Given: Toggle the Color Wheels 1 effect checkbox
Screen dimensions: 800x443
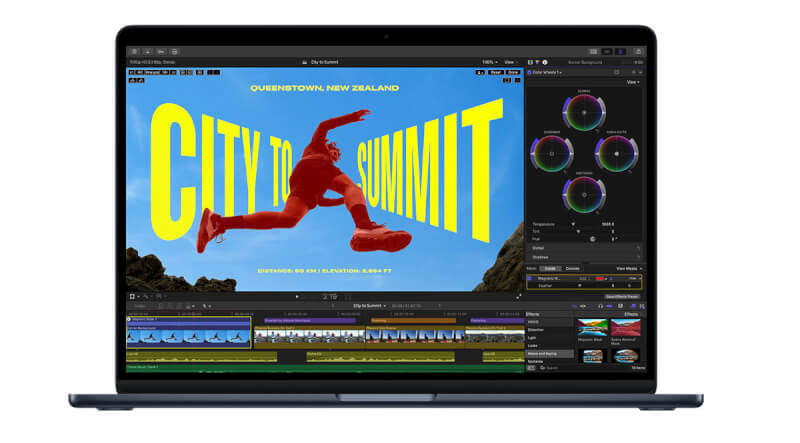Looking at the screenshot, I should [531, 72].
